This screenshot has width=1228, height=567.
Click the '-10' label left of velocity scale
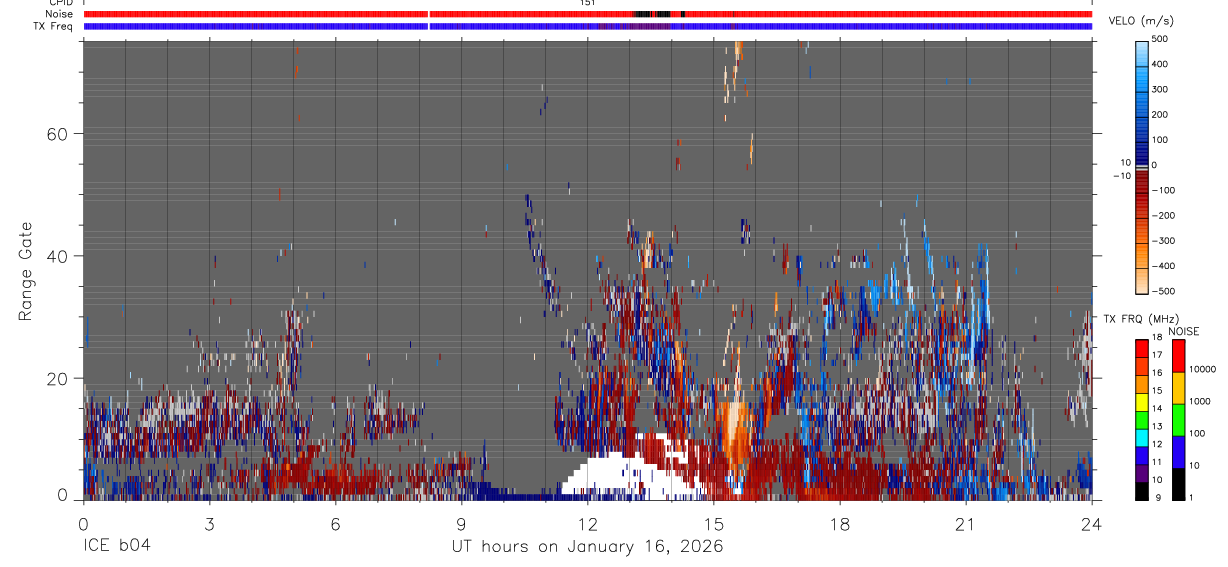(1121, 175)
